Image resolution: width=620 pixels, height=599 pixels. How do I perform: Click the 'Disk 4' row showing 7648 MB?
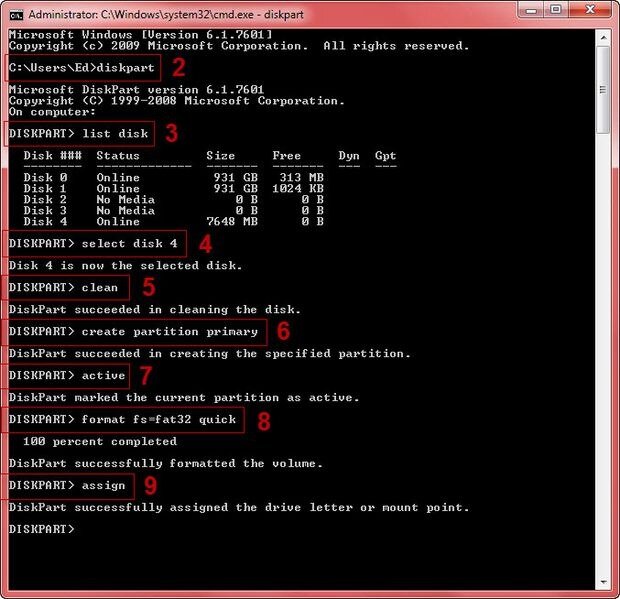[x=173, y=221]
